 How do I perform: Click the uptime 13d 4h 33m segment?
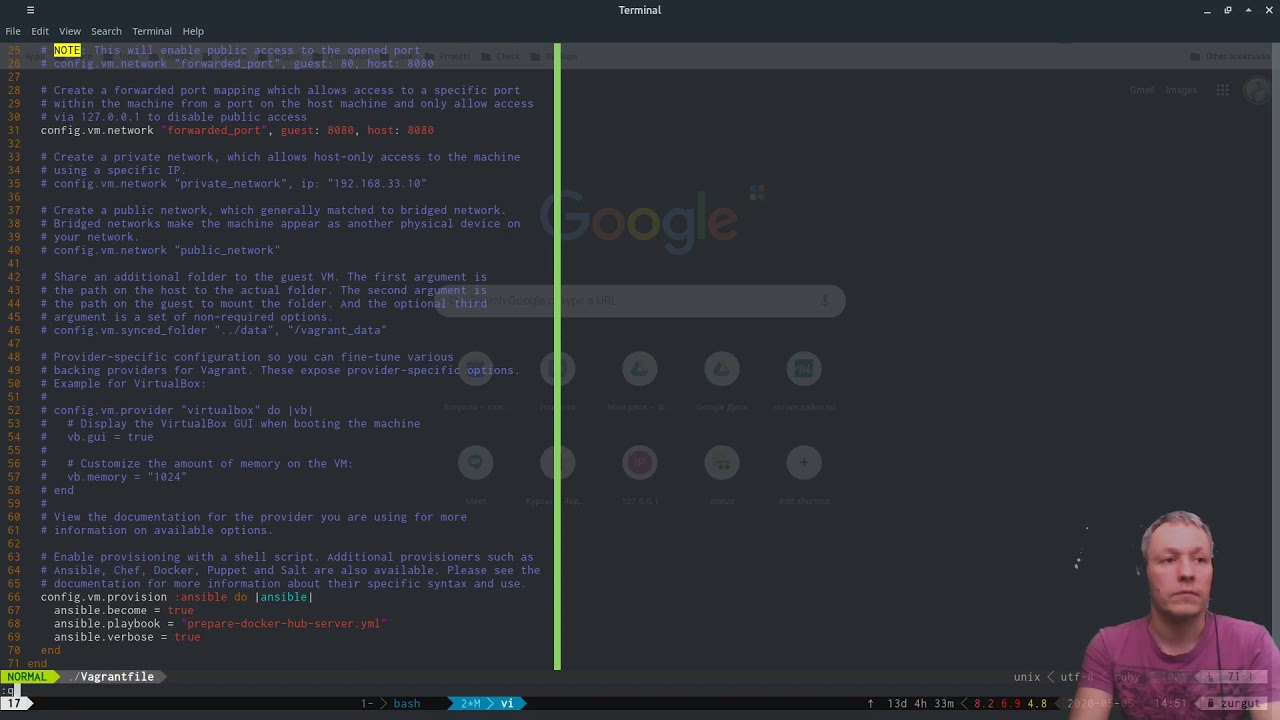(920, 704)
